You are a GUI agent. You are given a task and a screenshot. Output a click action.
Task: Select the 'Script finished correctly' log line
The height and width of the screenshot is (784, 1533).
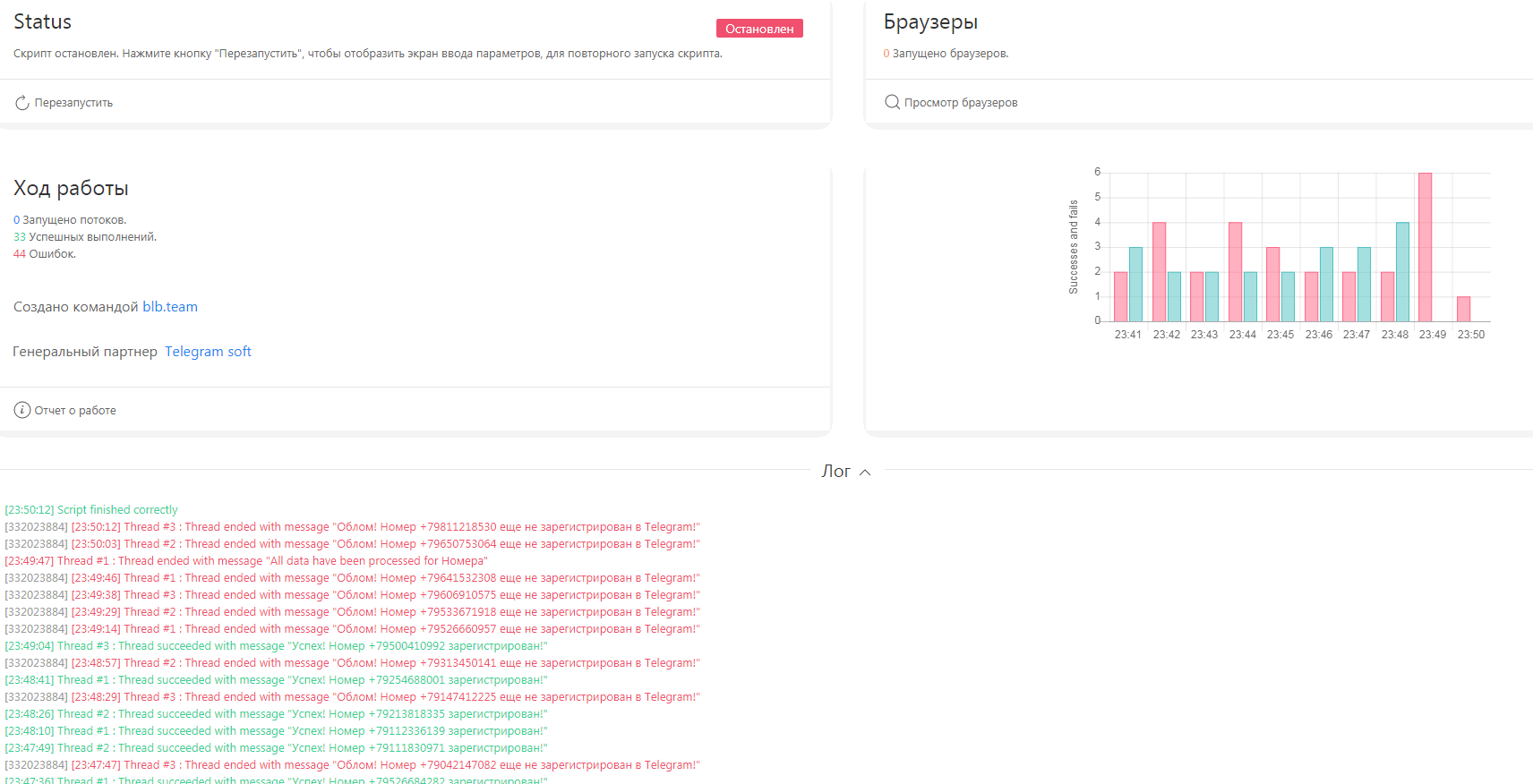91,510
